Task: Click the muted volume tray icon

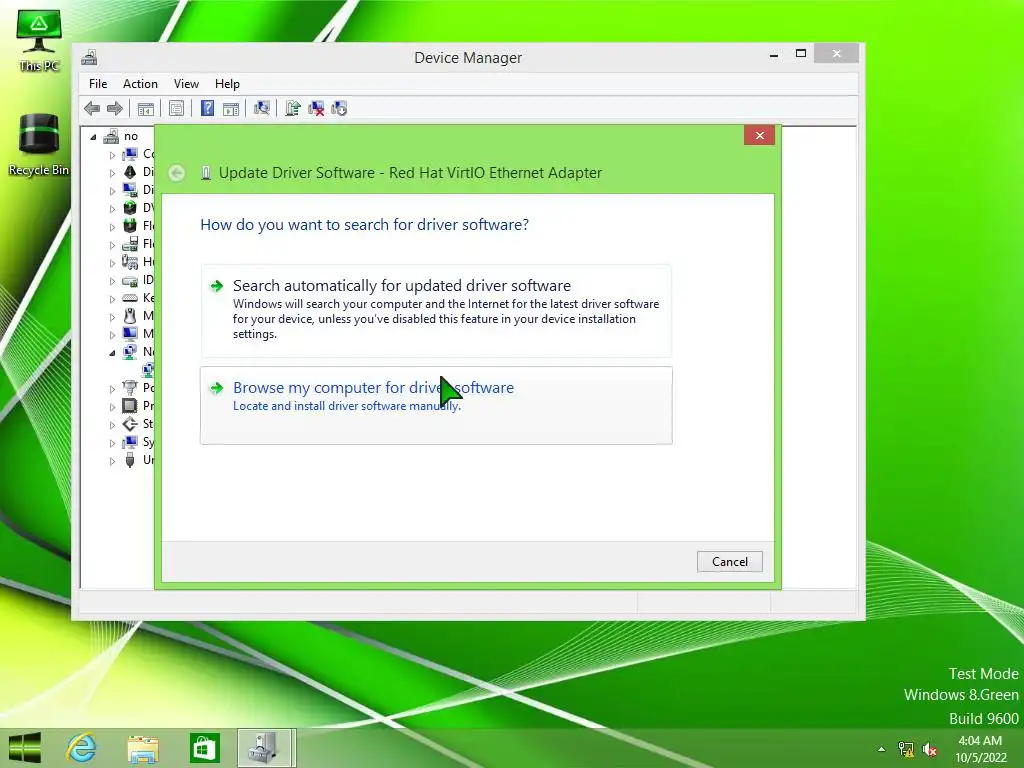Action: pyautogui.click(x=930, y=749)
